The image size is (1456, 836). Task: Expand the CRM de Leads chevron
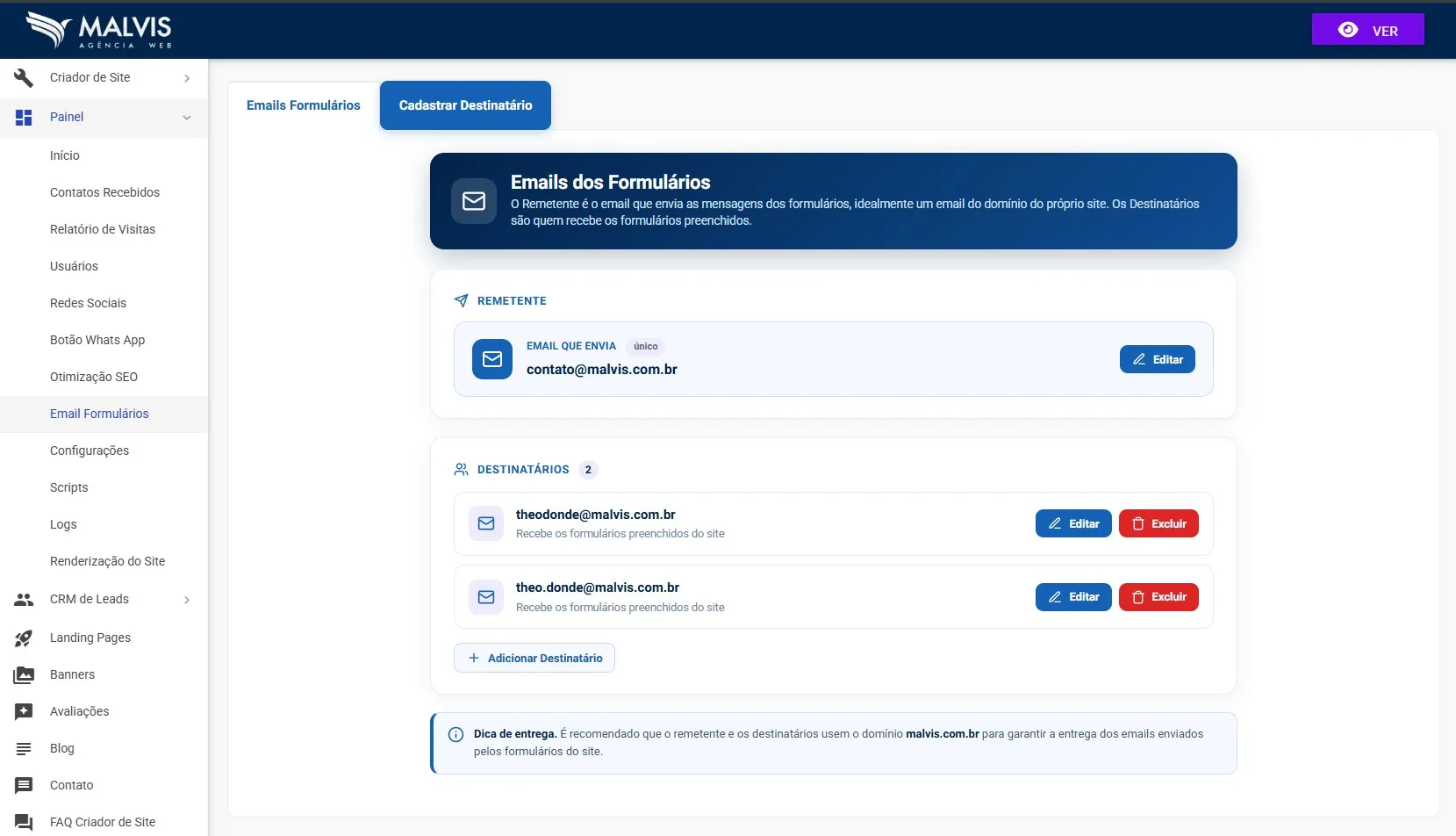pyautogui.click(x=187, y=600)
